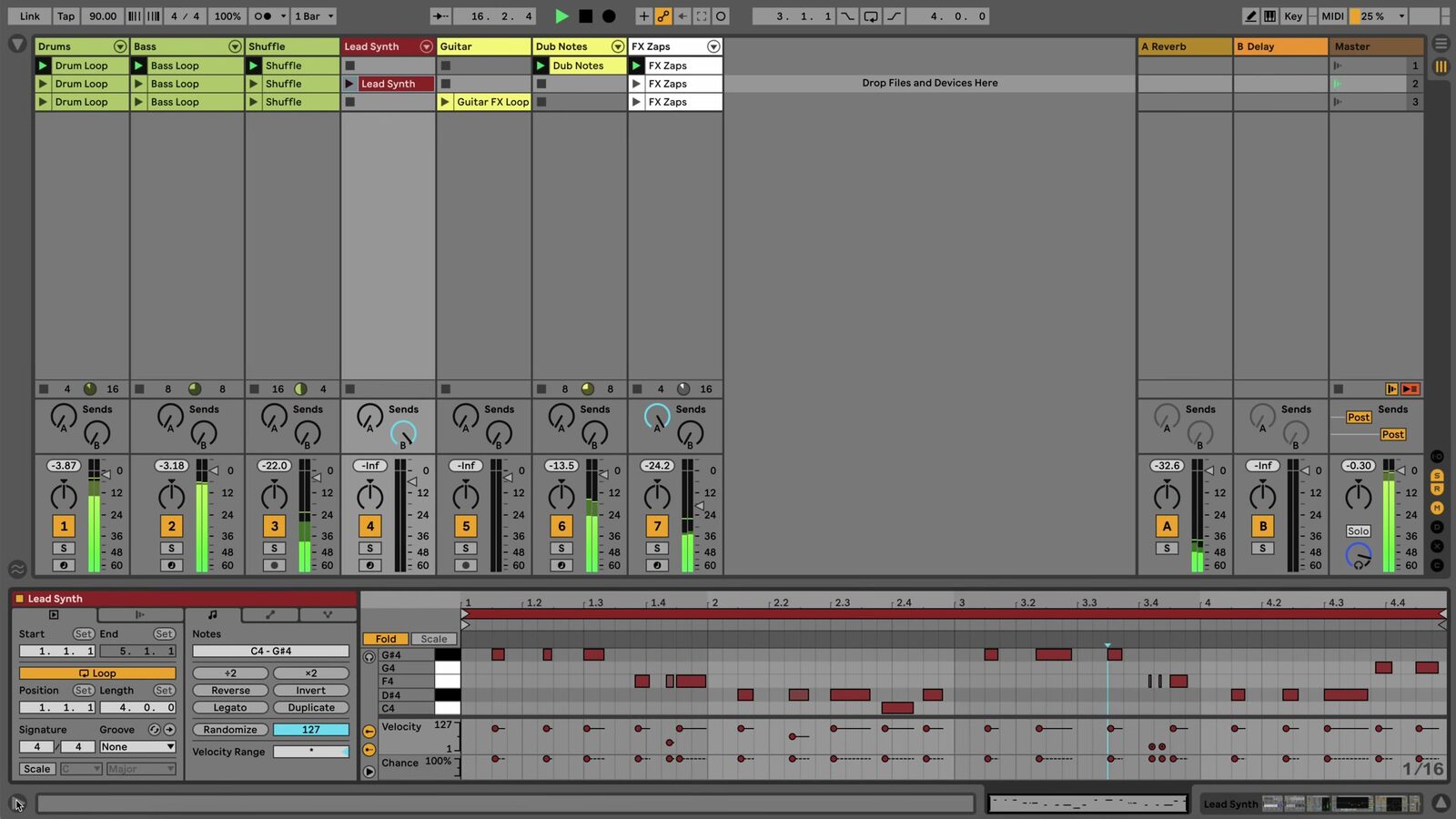The width and height of the screenshot is (1456, 819).
Task: Toggle the Velocity lane button
Action: coord(369,732)
